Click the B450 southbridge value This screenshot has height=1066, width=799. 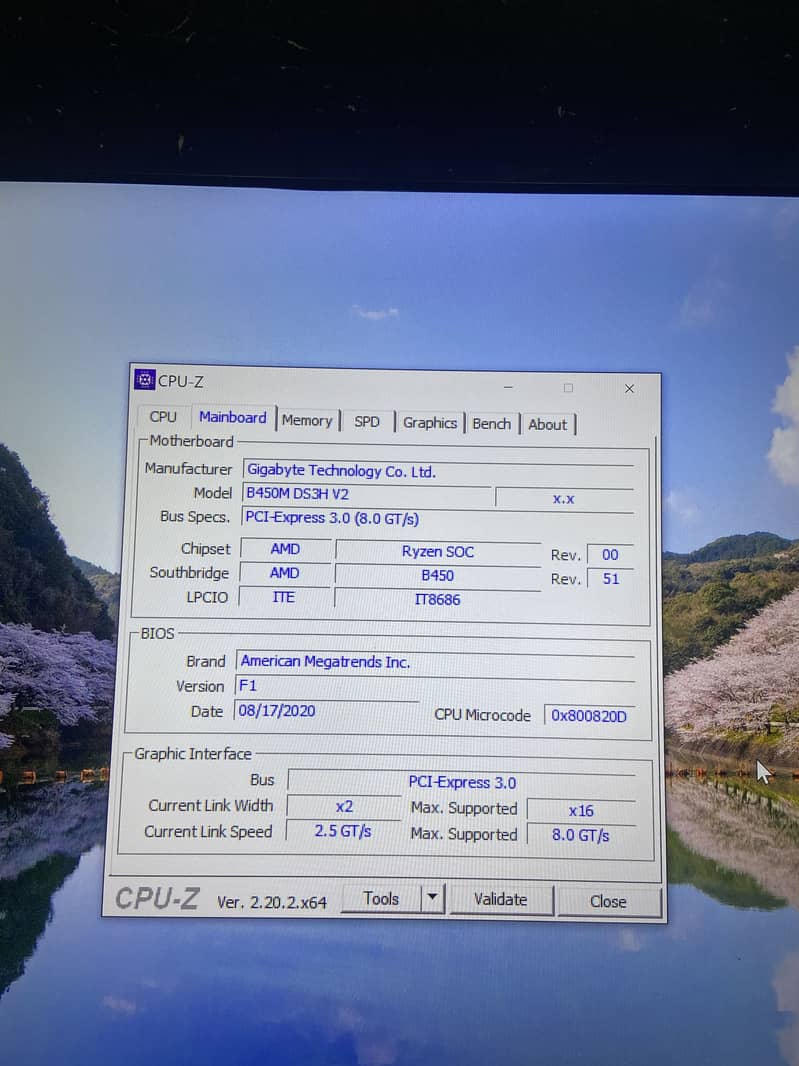(x=438, y=575)
